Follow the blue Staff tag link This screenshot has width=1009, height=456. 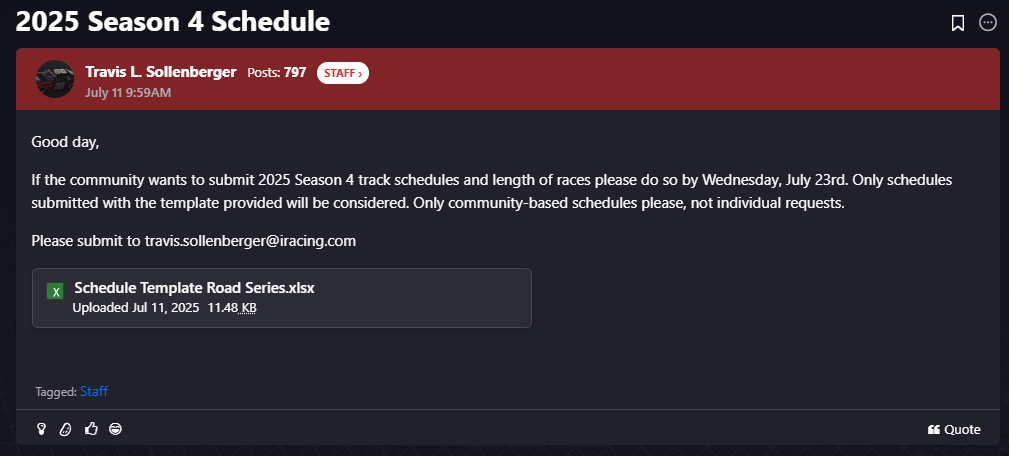click(94, 391)
